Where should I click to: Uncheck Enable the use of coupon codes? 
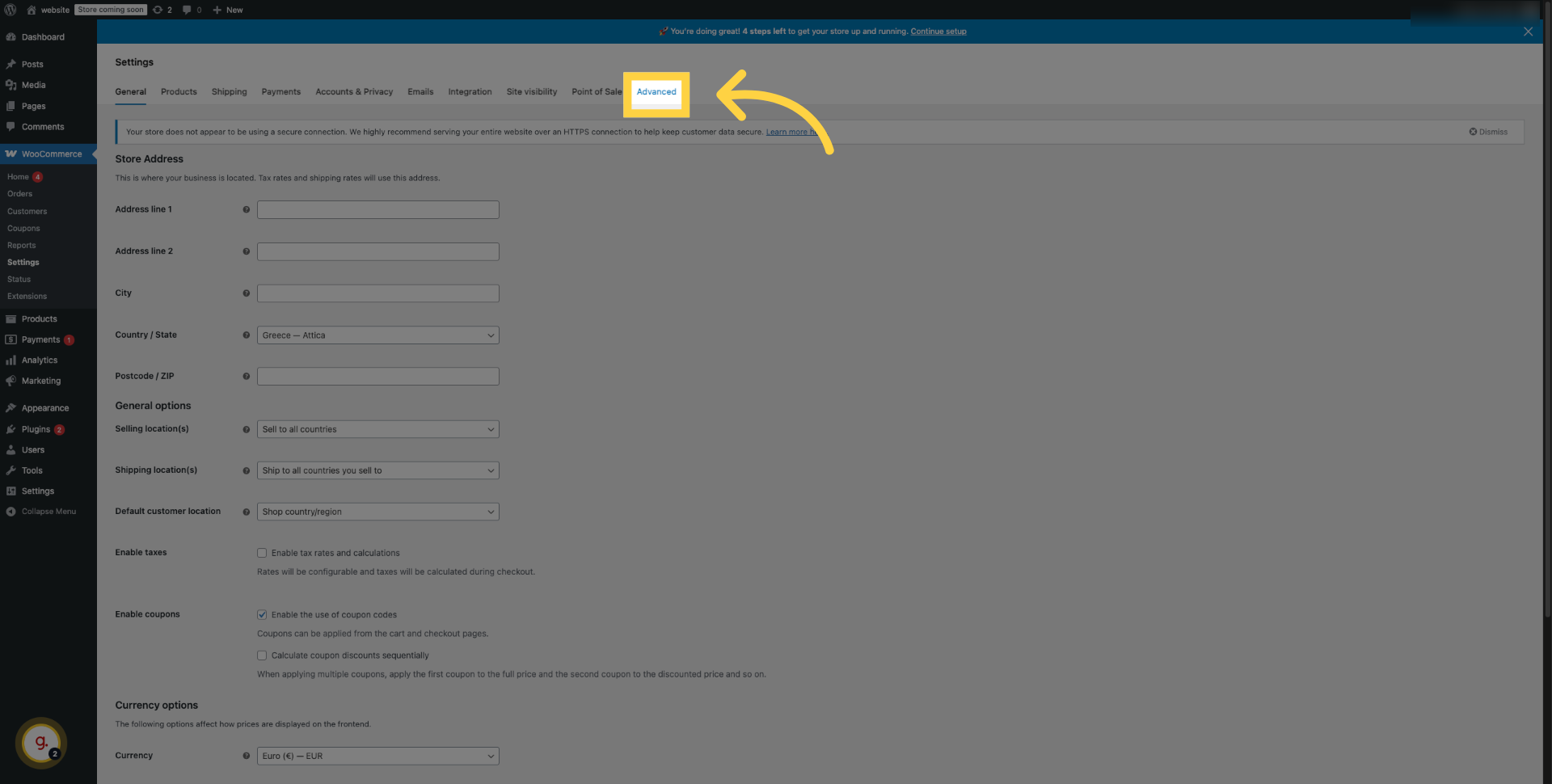tap(262, 615)
